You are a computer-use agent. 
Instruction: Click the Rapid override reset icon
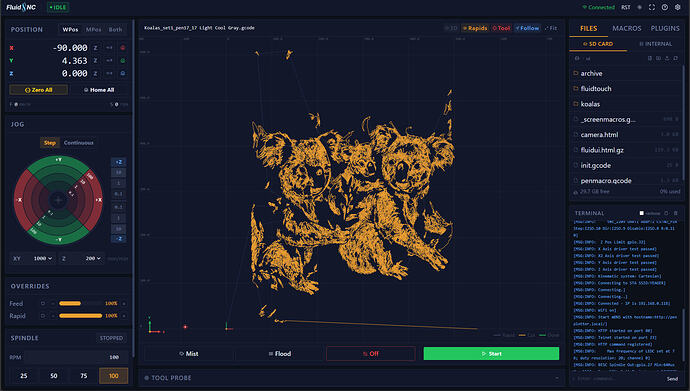43,316
